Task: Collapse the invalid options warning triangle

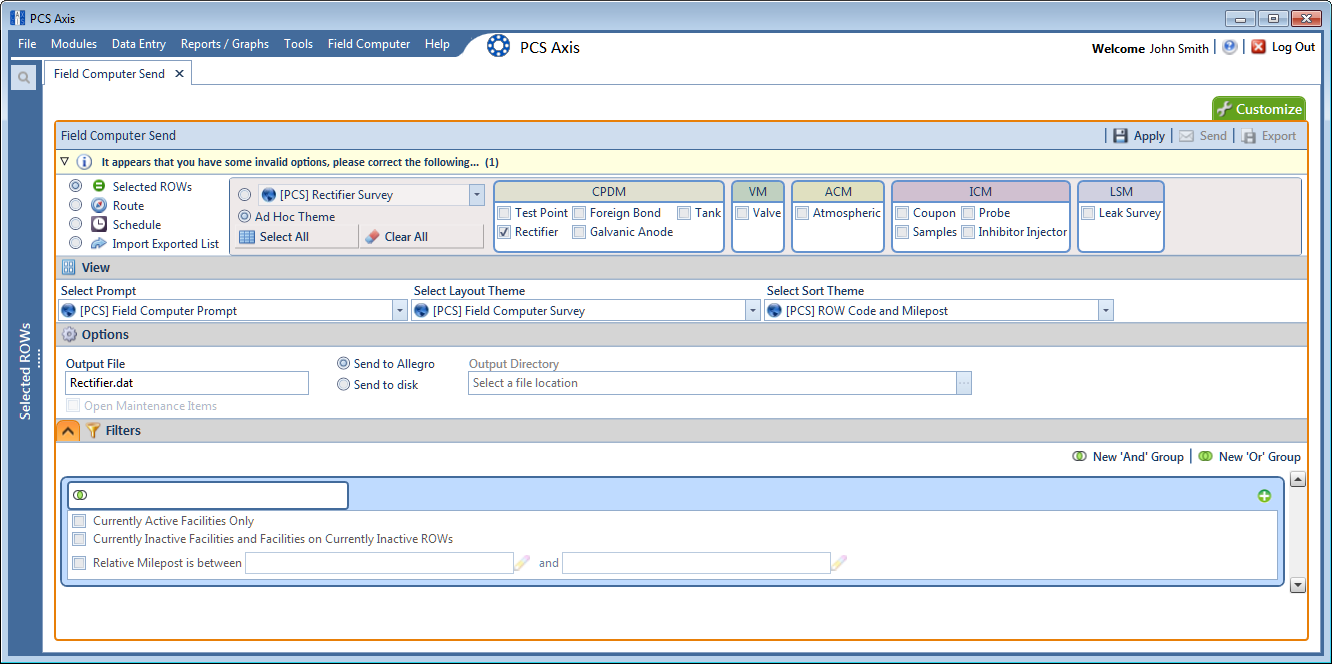Action: click(64, 161)
